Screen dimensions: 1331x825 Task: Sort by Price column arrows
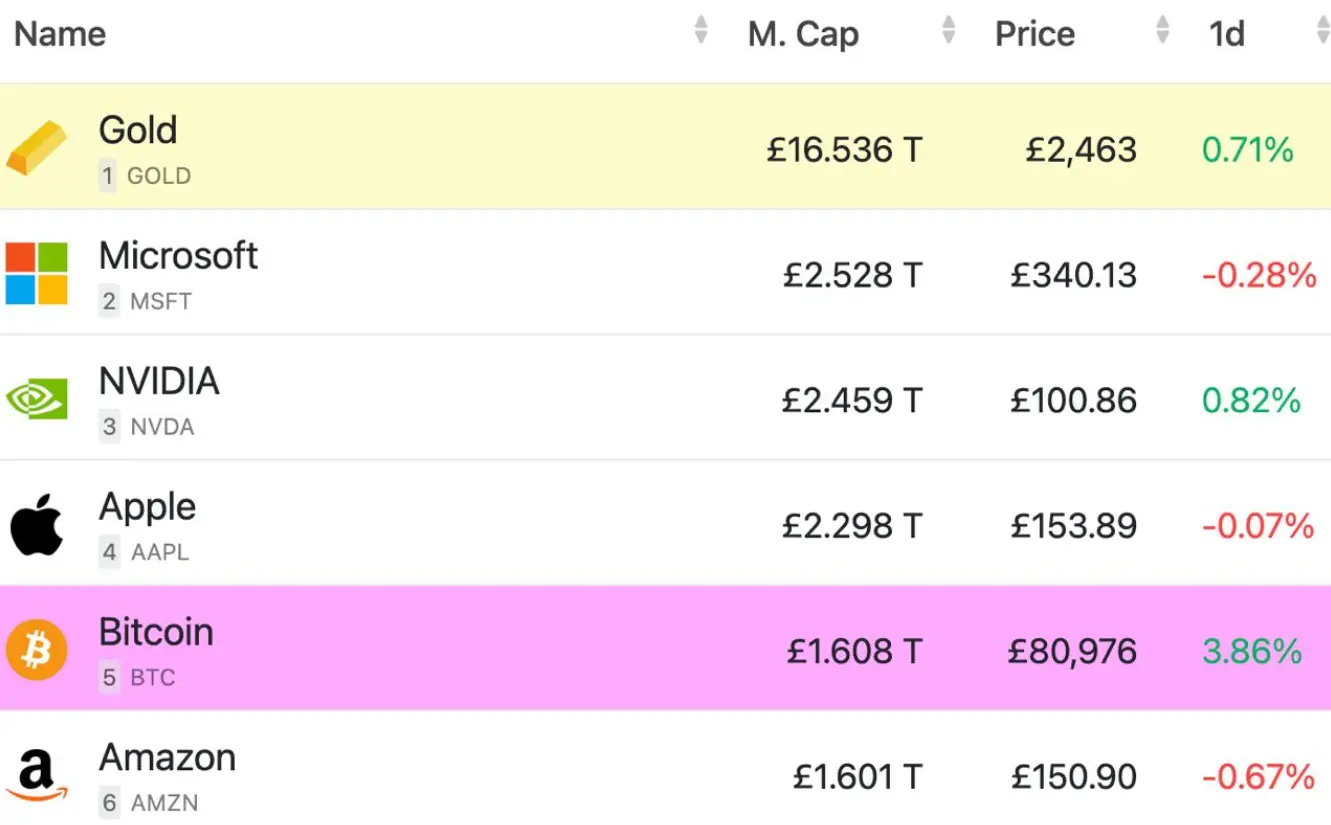(1162, 30)
